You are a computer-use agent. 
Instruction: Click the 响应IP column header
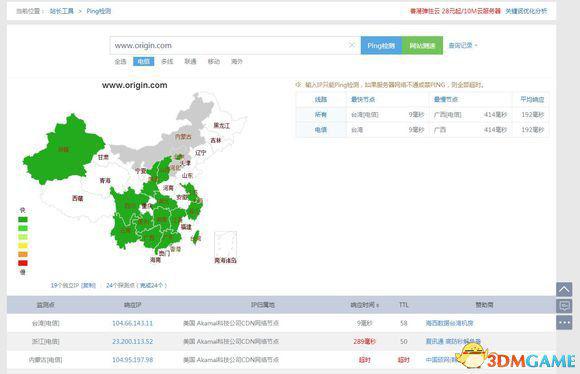point(132,305)
